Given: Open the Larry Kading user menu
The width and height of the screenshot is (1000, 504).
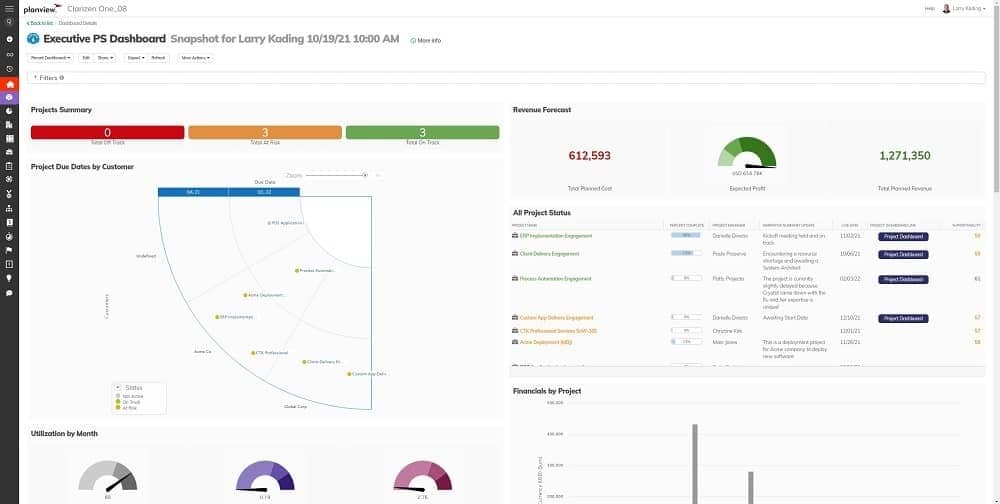Looking at the screenshot, I should [x=969, y=8].
